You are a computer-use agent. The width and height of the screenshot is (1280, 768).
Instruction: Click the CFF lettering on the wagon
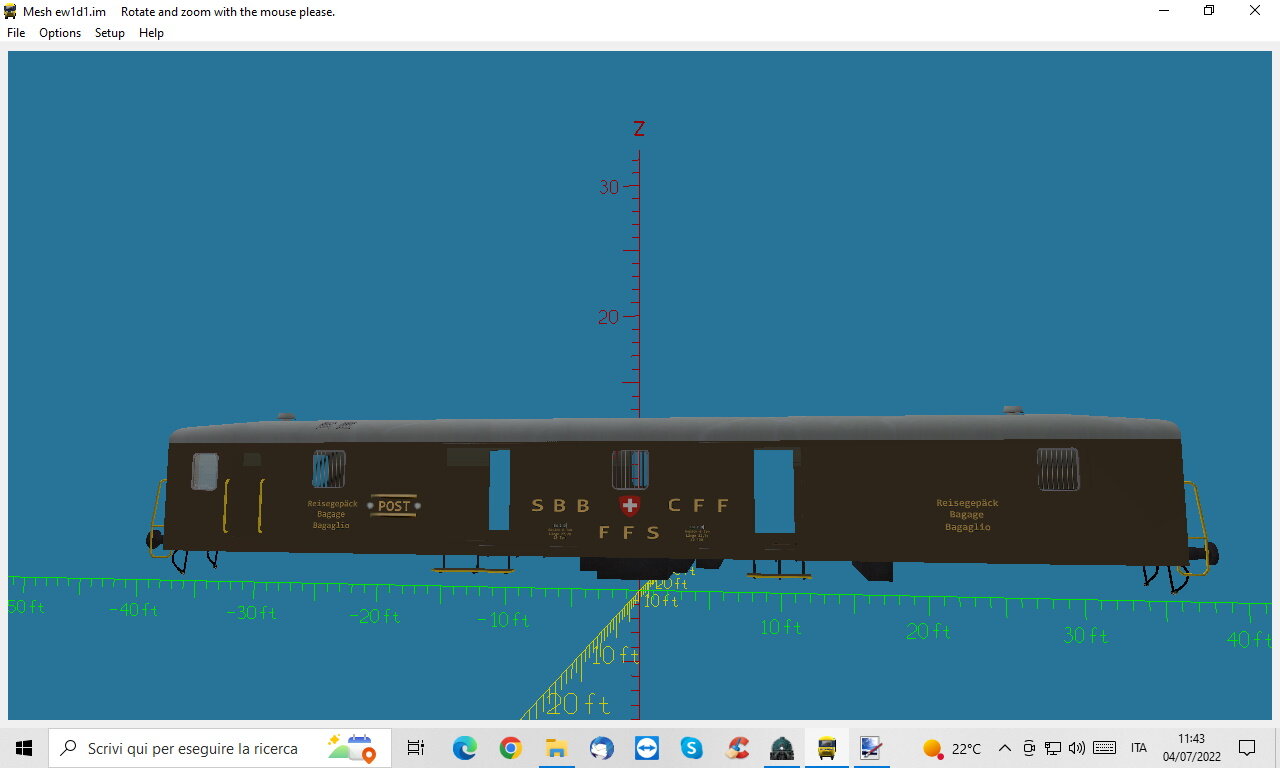pyautogui.click(x=698, y=505)
